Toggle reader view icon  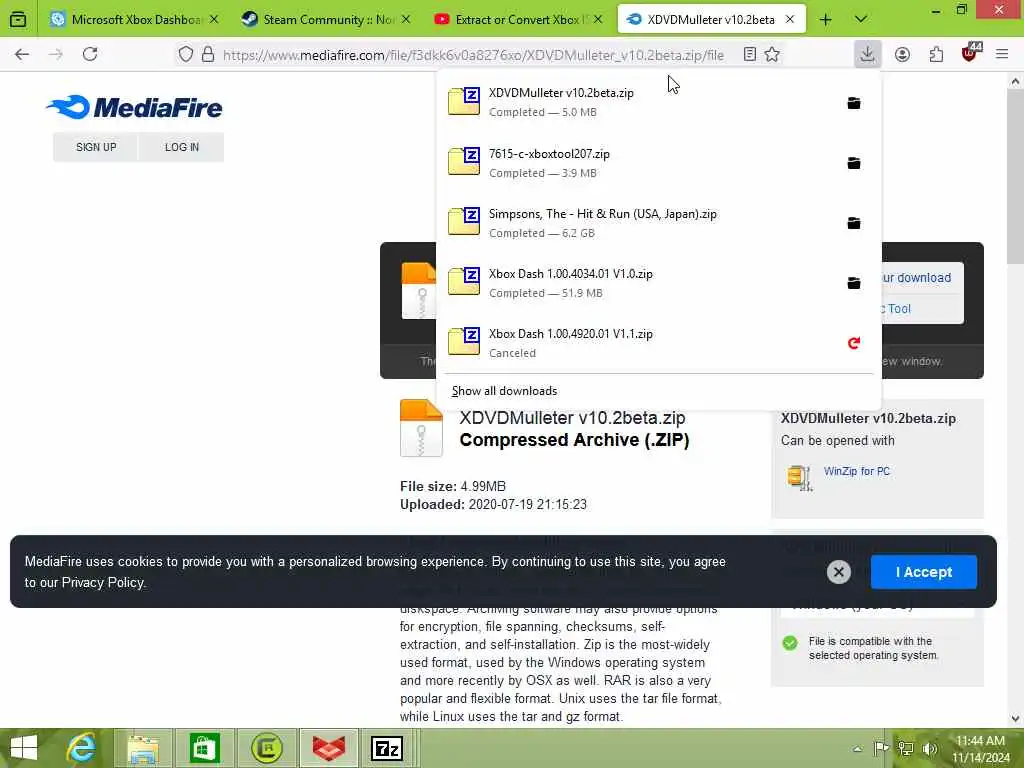(750, 54)
